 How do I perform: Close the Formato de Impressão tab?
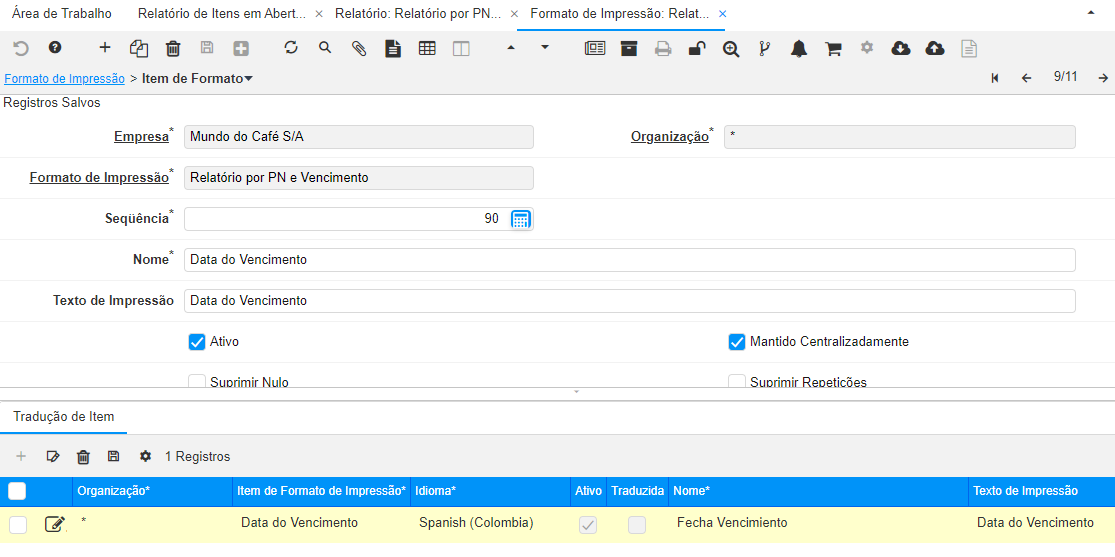pyautogui.click(x=722, y=14)
